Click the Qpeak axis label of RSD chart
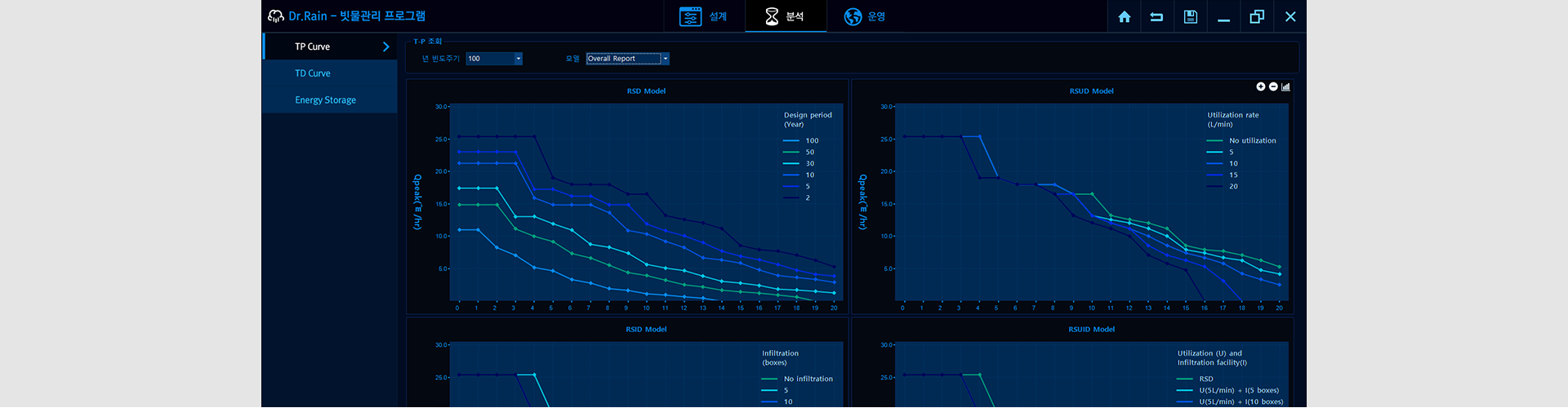 tap(417, 202)
